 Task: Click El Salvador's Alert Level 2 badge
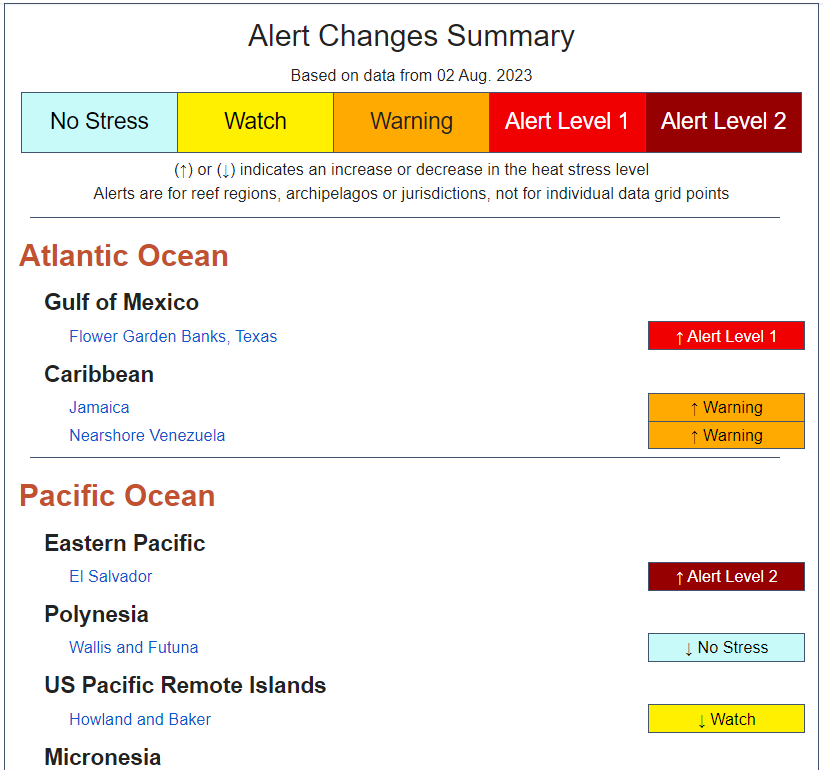[726, 576]
